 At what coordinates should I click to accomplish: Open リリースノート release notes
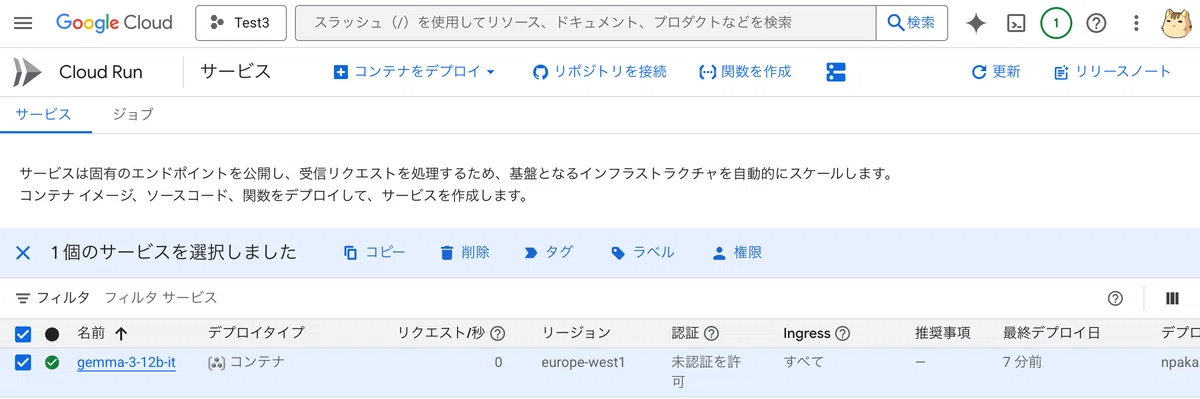coord(1113,72)
